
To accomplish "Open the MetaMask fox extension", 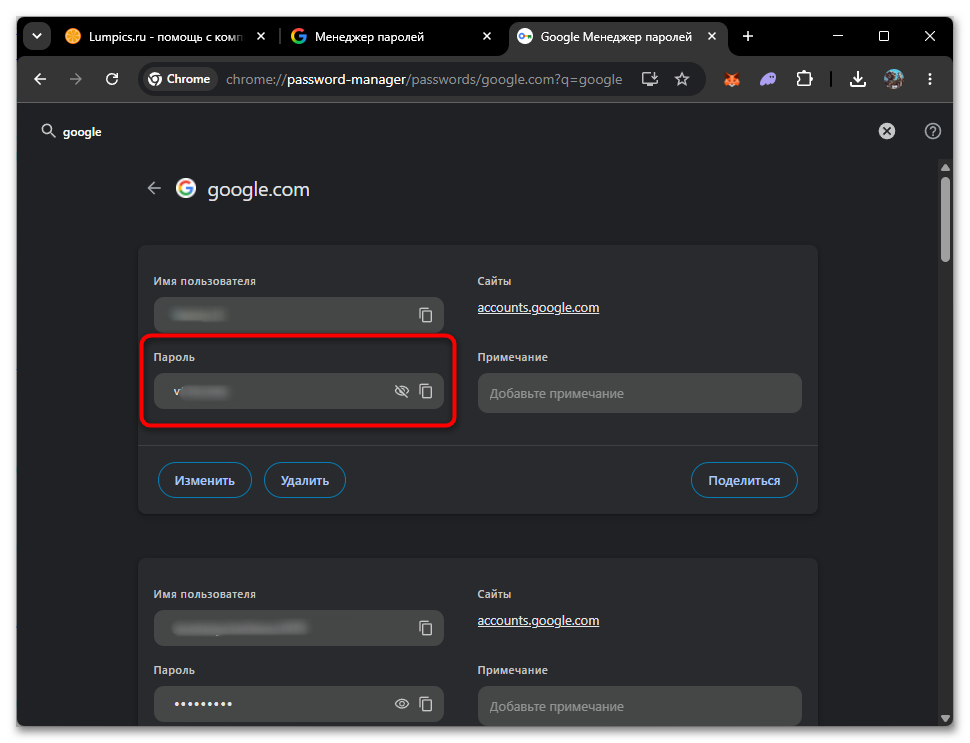I will (x=732, y=79).
